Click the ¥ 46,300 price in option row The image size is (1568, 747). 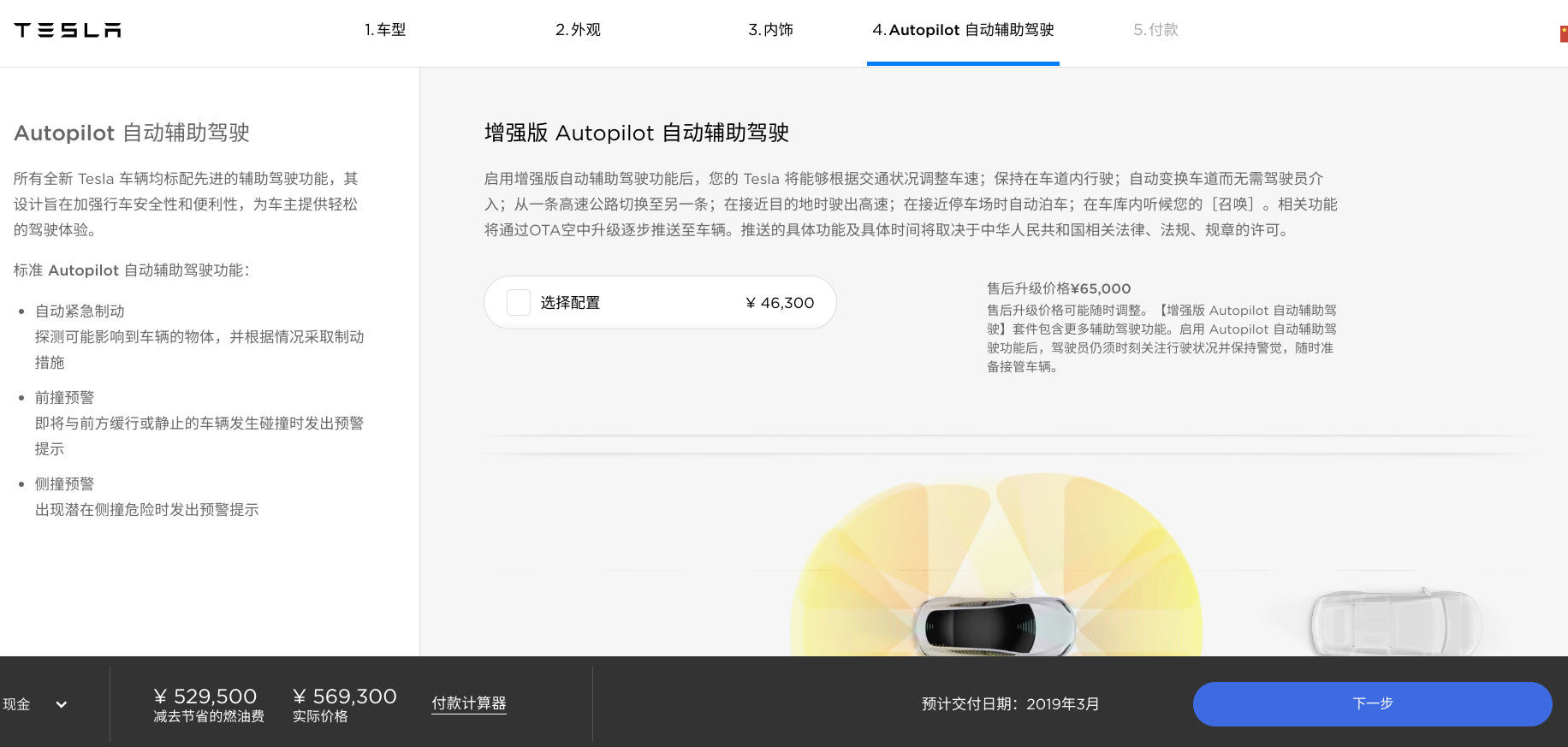click(x=780, y=303)
